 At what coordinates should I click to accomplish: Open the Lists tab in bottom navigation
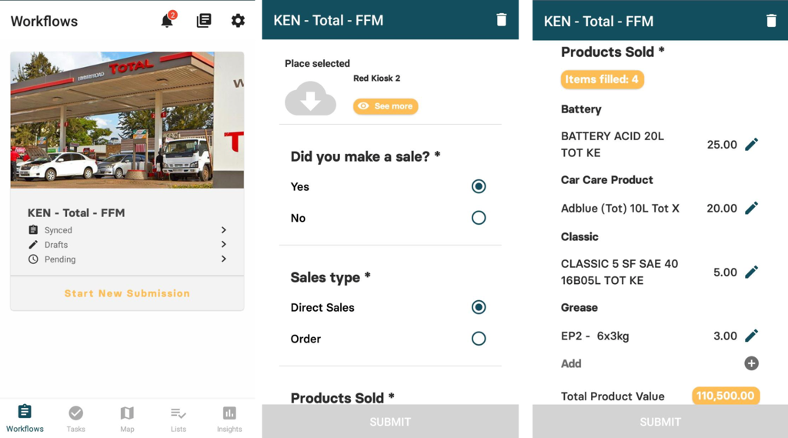click(178, 419)
